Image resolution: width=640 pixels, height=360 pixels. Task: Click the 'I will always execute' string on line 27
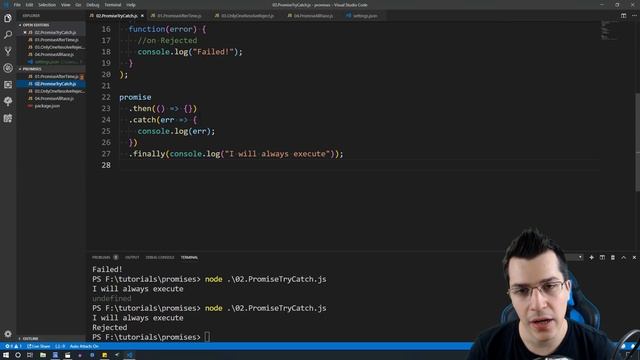point(277,154)
